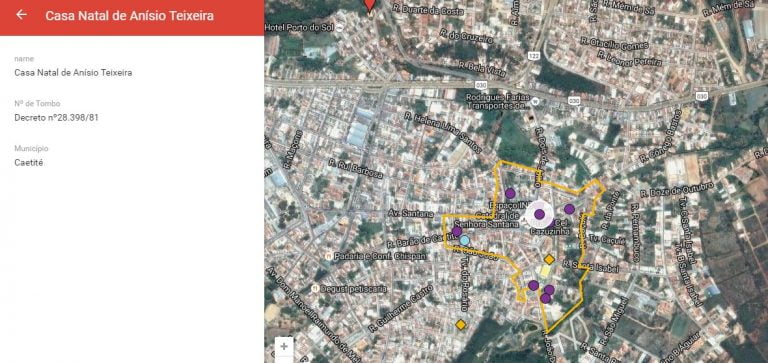This screenshot has height=363, width=768.
Task: Open the Padaria e Conf. Chispan place icon
Action: (329, 256)
